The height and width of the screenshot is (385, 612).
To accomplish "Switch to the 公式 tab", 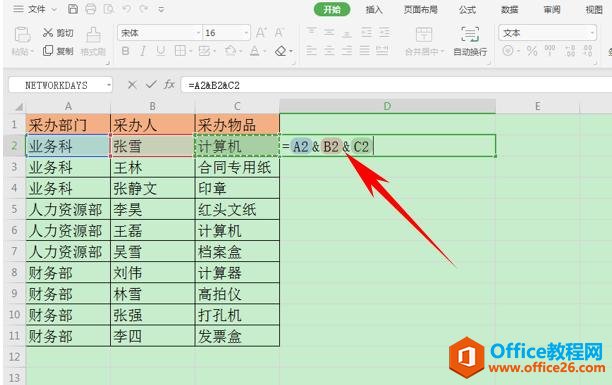I will (467, 10).
